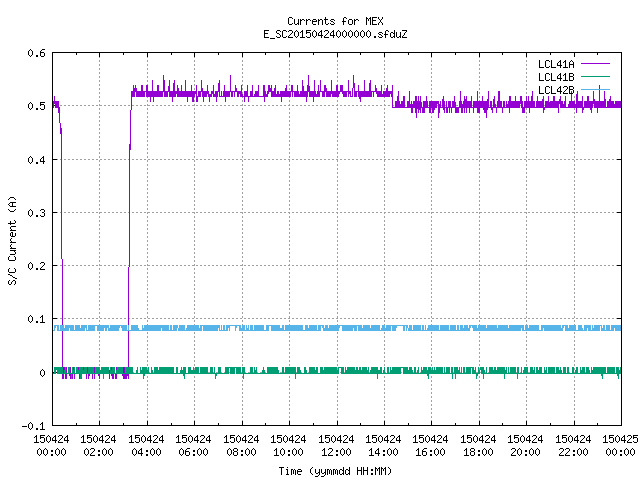
Task: Click the x-axis tick '150424 20:00'
Action: pos(525,445)
